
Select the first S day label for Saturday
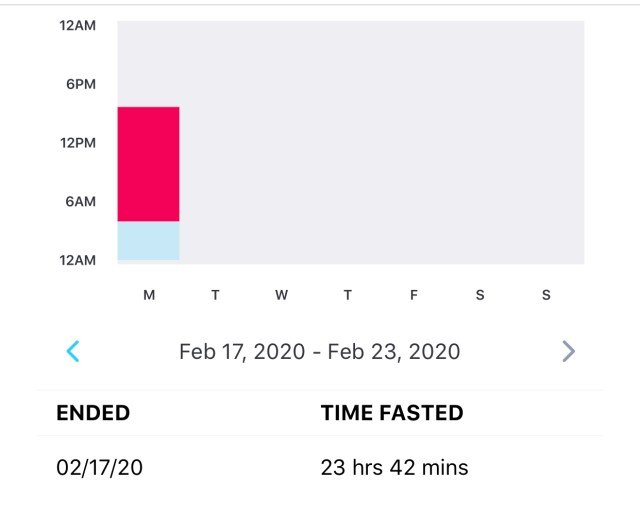point(480,295)
